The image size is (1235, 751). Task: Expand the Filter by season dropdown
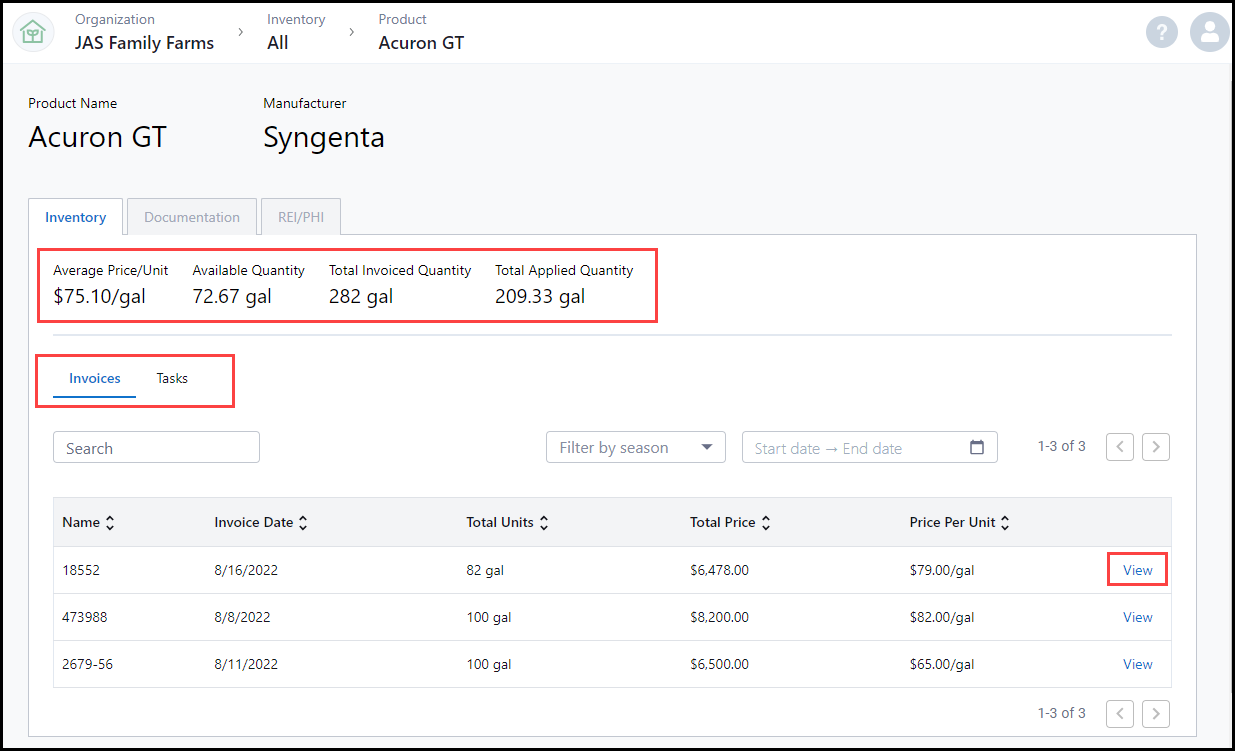pyautogui.click(x=636, y=448)
